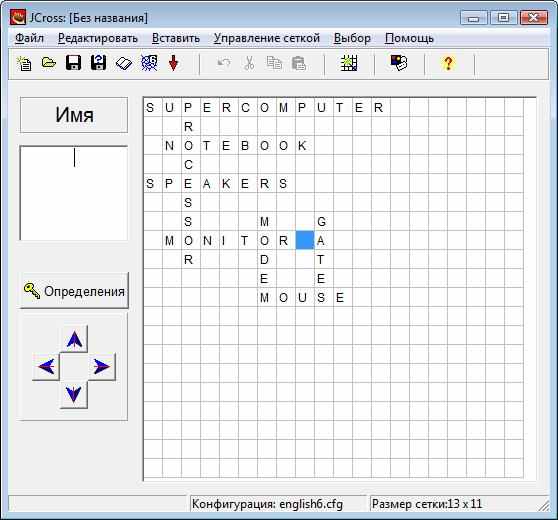Open the Управление сеткой menu
558x520 pixels.
click(x=267, y=38)
